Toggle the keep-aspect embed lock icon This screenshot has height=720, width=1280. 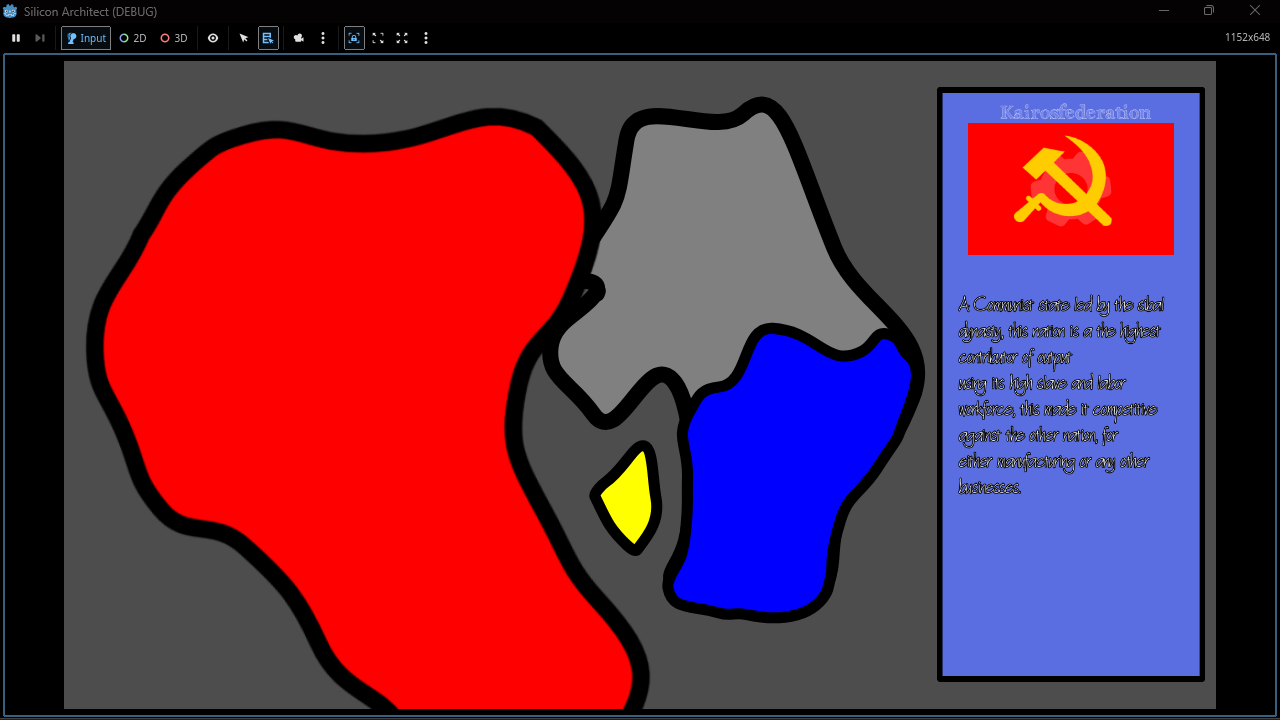(354, 38)
